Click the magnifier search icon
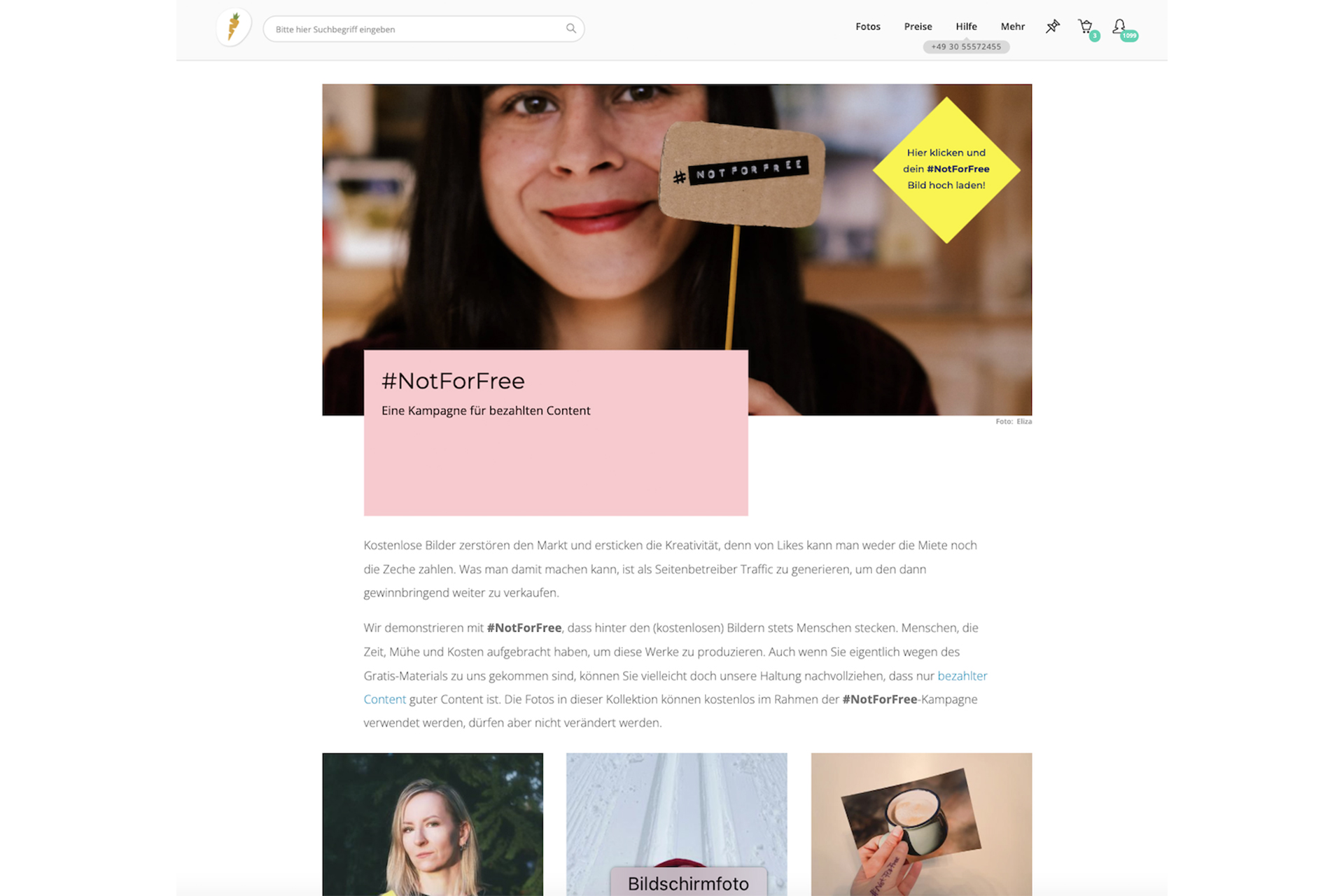The height and width of the screenshot is (896, 1344). point(571,29)
